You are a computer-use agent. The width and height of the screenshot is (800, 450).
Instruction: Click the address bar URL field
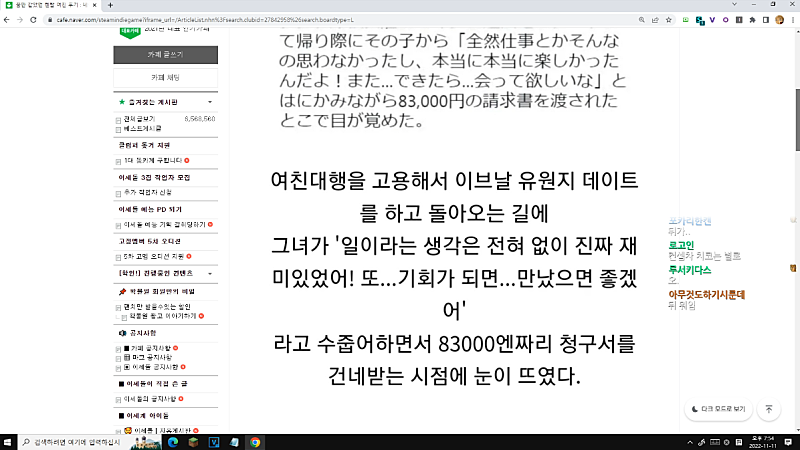click(342, 20)
